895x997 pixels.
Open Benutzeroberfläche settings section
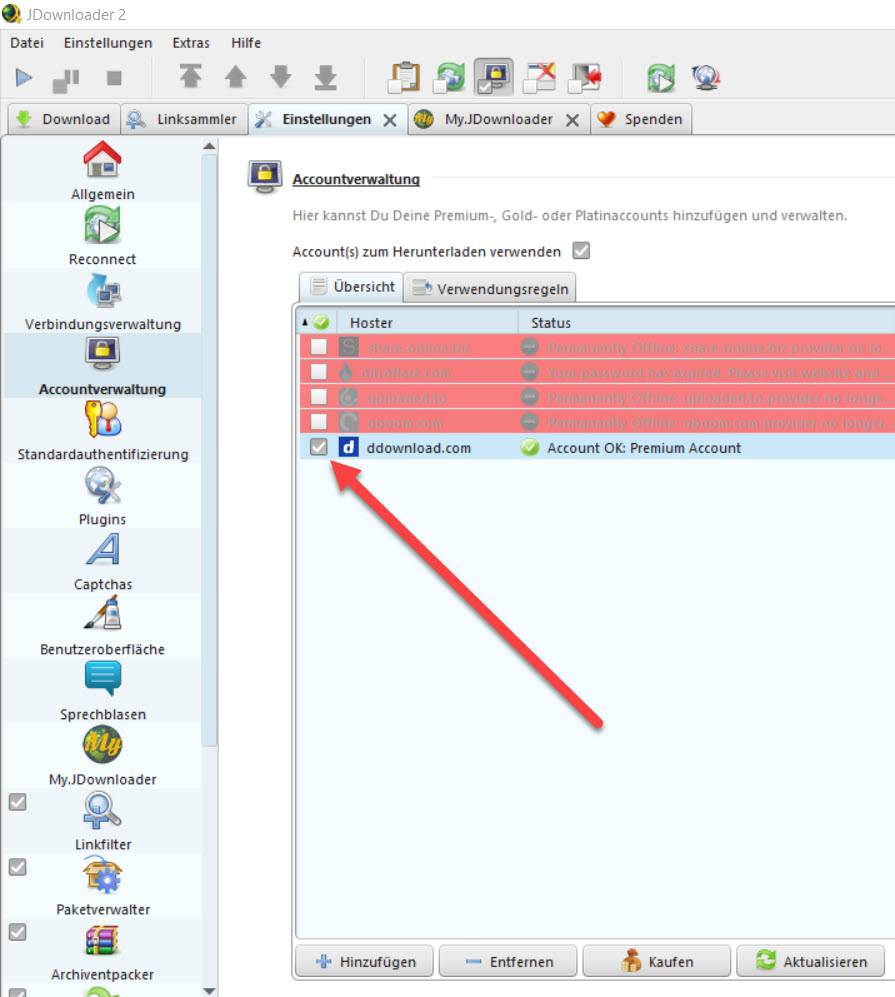tap(102, 626)
